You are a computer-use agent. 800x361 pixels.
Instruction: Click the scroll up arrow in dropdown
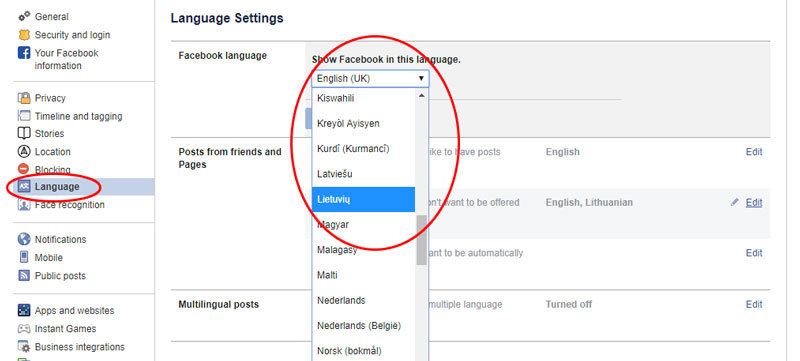pos(421,95)
